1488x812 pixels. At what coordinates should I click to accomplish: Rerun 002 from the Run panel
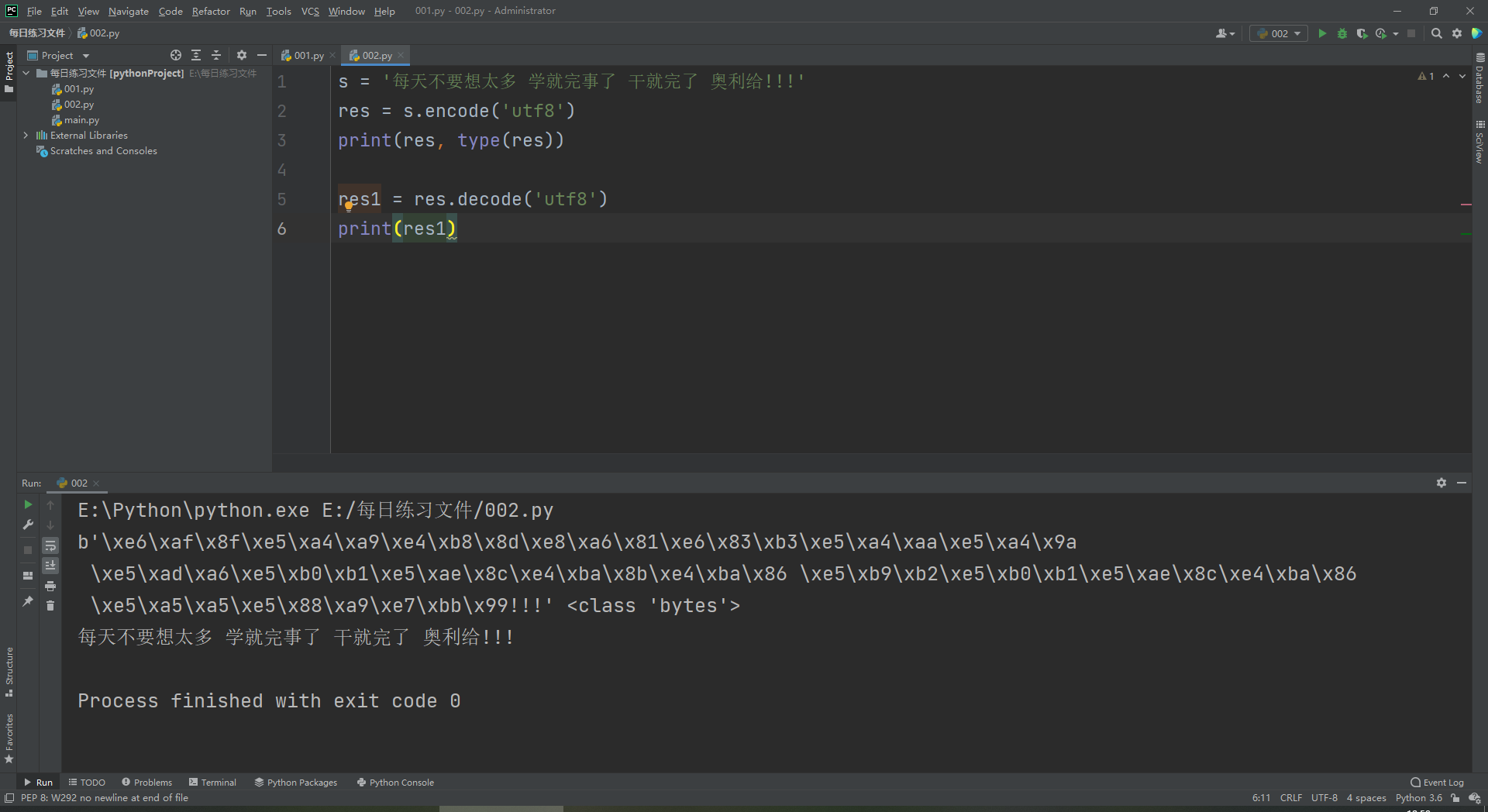click(28, 504)
